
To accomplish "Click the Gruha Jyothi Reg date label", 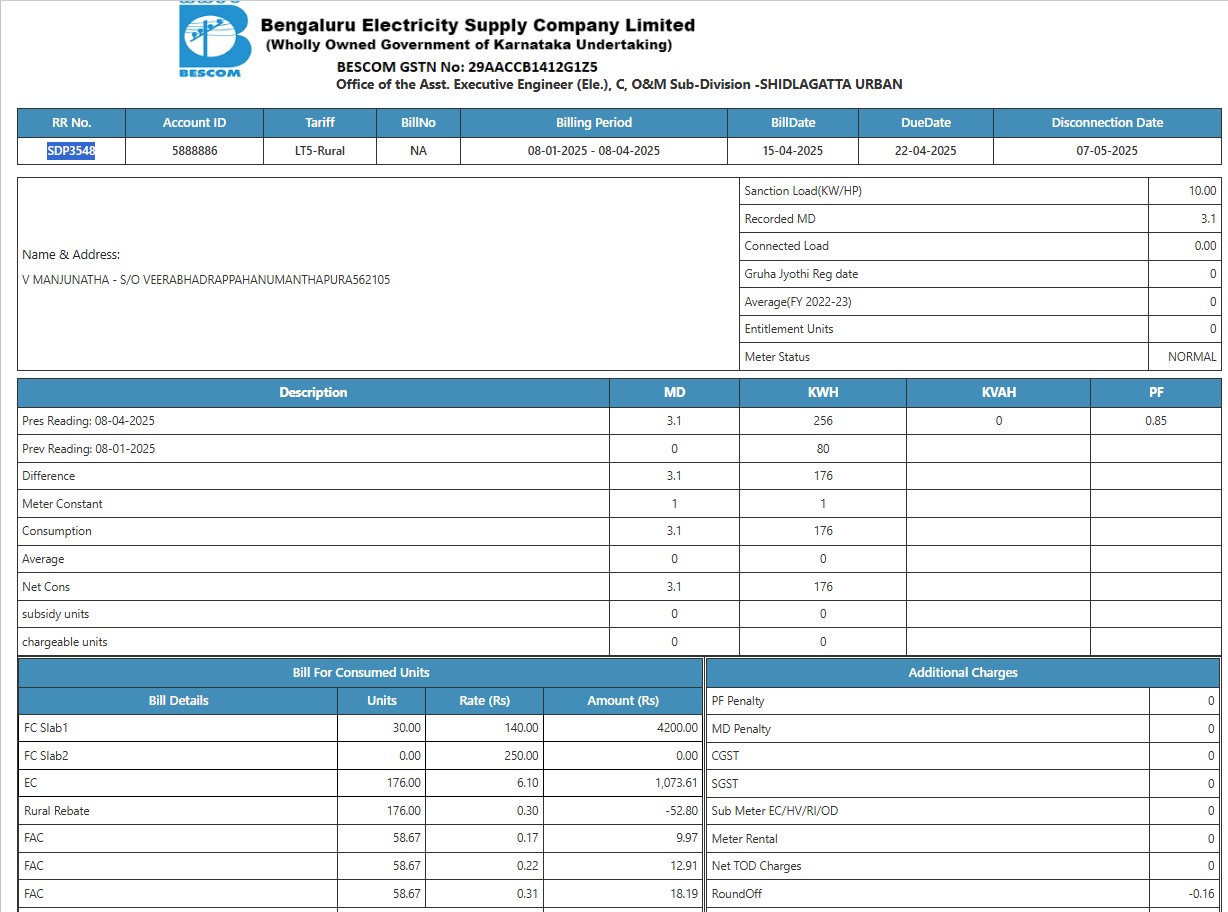I will pyautogui.click(x=801, y=274).
